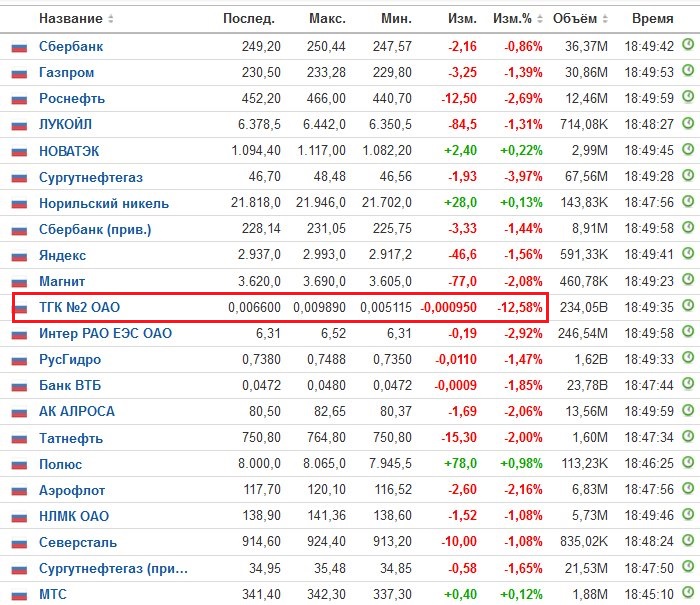Click the clock icon in the Роснефть row
This screenshot has height=605, width=700.
(688, 96)
